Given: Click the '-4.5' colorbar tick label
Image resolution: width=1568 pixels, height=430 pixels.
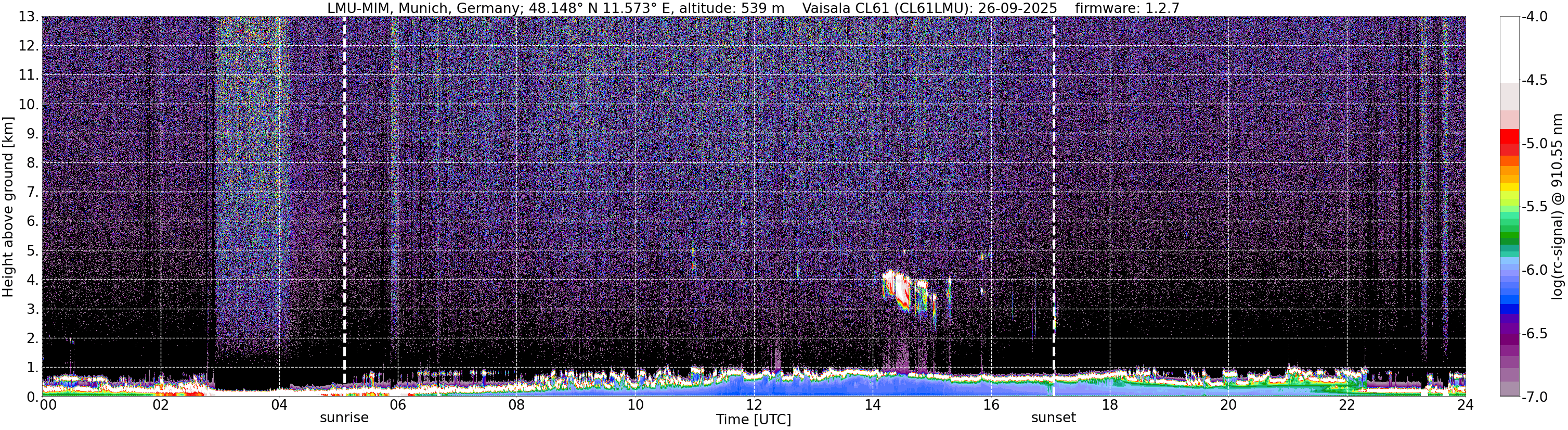Looking at the screenshot, I should [x=1535, y=80].
